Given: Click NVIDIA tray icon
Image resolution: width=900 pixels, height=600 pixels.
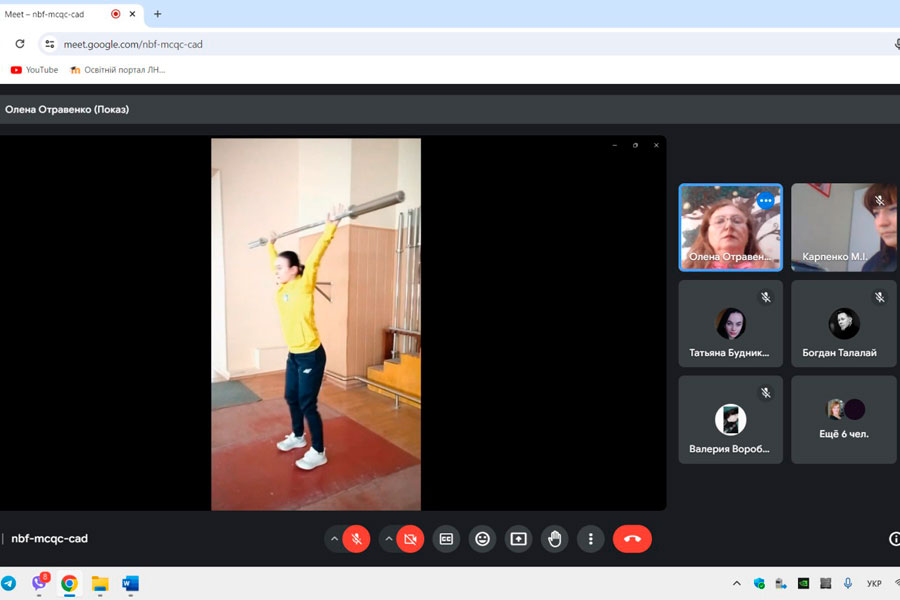Looking at the screenshot, I should pyautogui.click(x=804, y=583).
